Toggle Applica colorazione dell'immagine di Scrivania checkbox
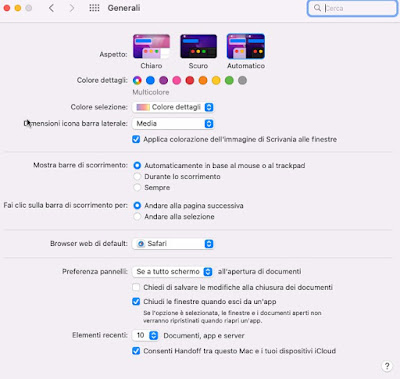 136,139
